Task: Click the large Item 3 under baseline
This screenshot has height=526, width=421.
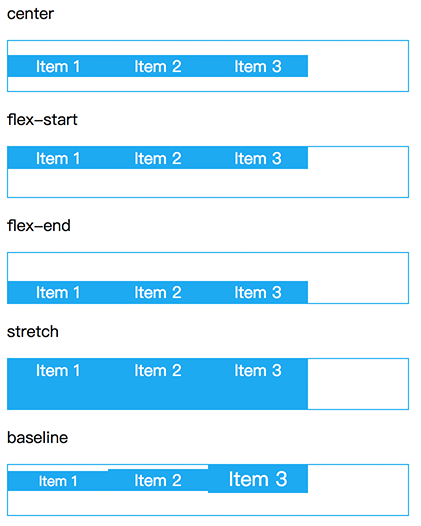Action: [258, 479]
